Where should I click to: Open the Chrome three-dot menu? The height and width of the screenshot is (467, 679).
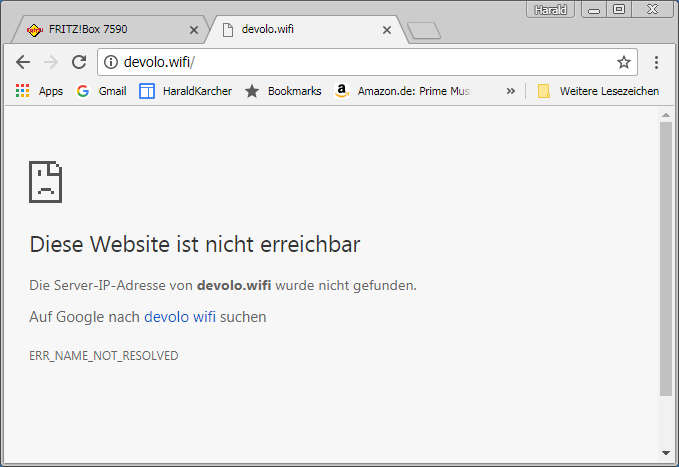coord(656,62)
